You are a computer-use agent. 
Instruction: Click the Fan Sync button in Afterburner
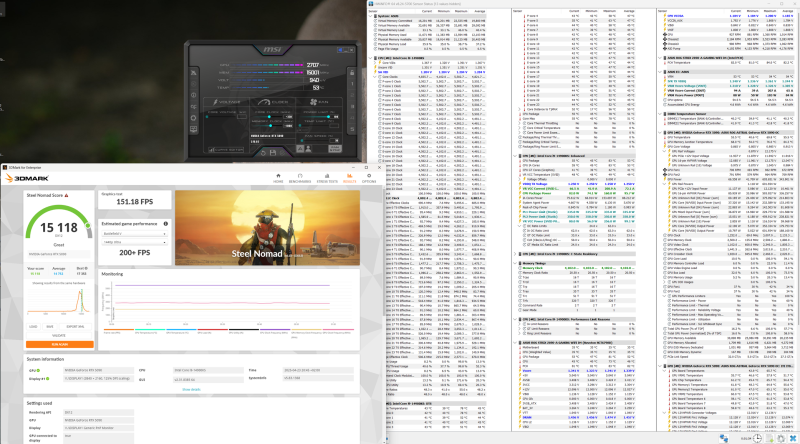[335, 149]
